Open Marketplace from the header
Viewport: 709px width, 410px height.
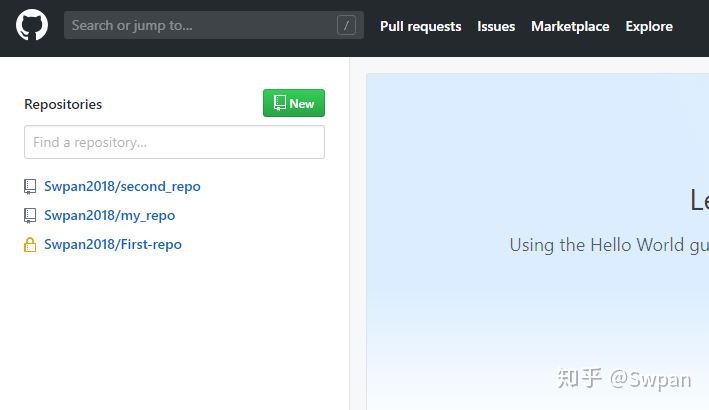click(x=570, y=26)
